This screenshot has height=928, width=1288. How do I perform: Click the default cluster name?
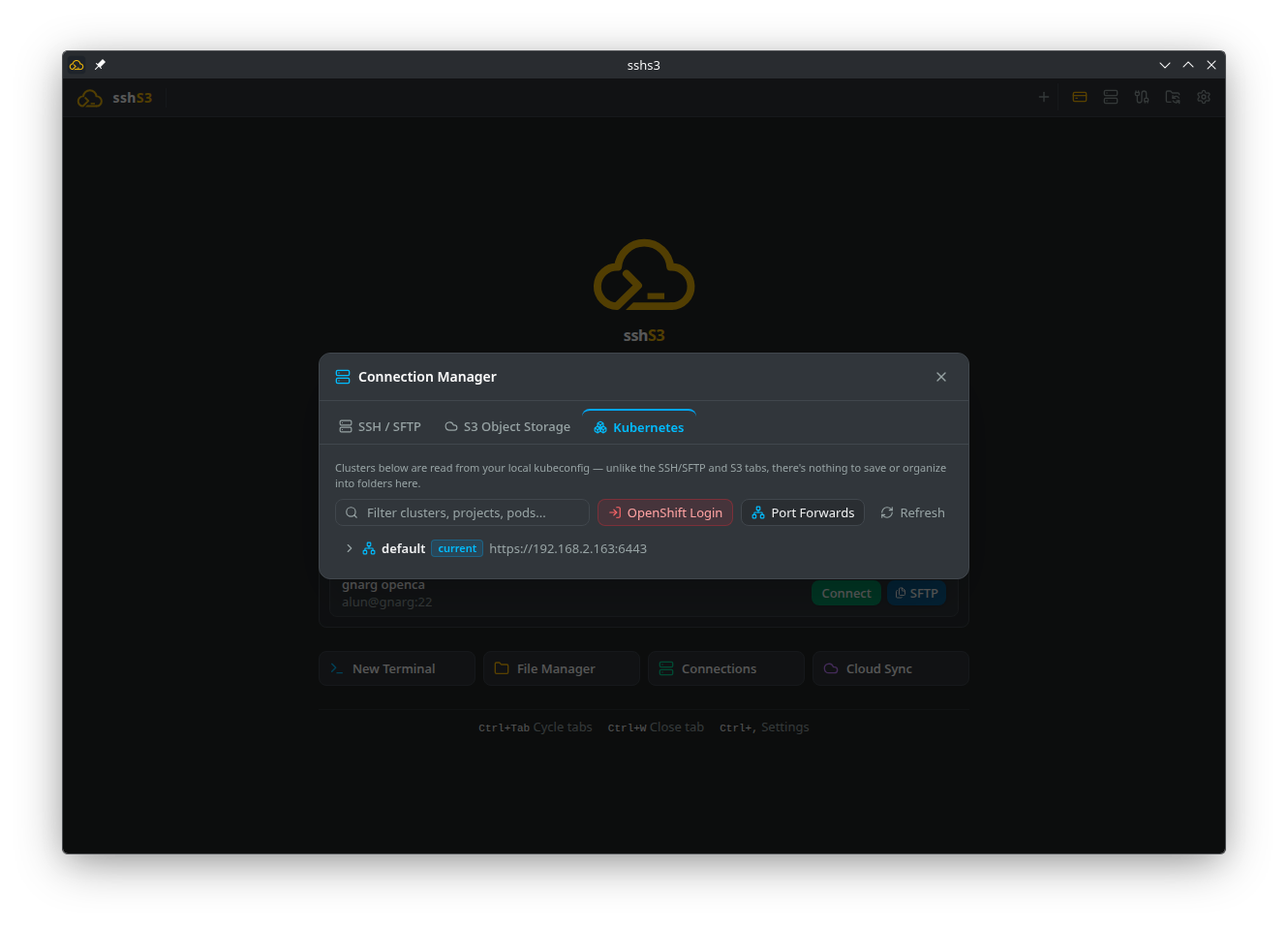point(403,548)
